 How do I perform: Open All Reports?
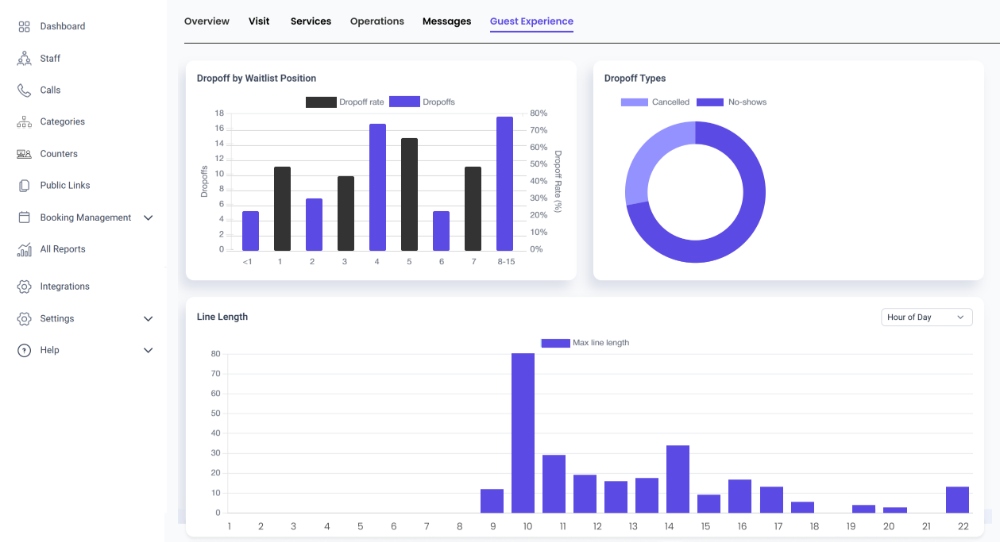[62, 249]
